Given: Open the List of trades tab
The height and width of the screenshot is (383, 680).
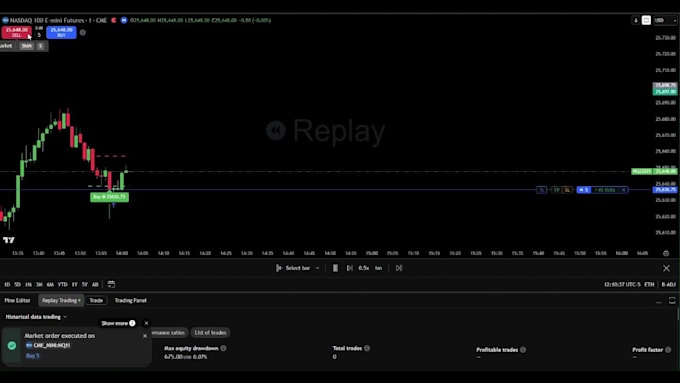Looking at the screenshot, I should point(210,333).
